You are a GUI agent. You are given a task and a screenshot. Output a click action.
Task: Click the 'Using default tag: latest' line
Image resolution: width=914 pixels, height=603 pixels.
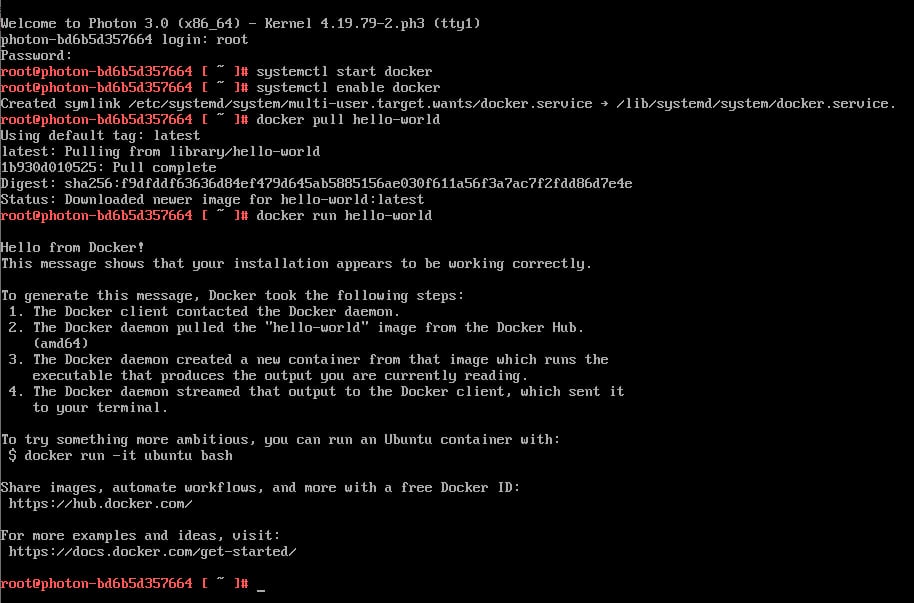[x=100, y=135]
